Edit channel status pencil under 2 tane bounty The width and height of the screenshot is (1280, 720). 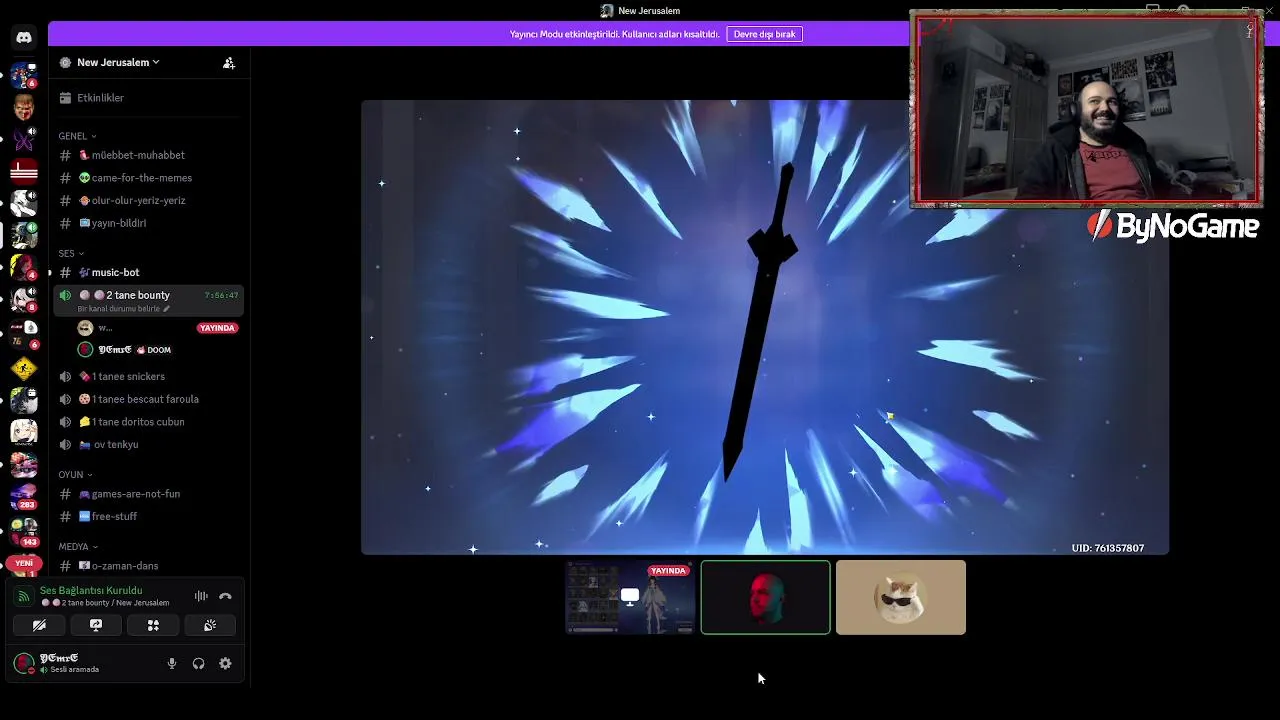[x=167, y=309]
